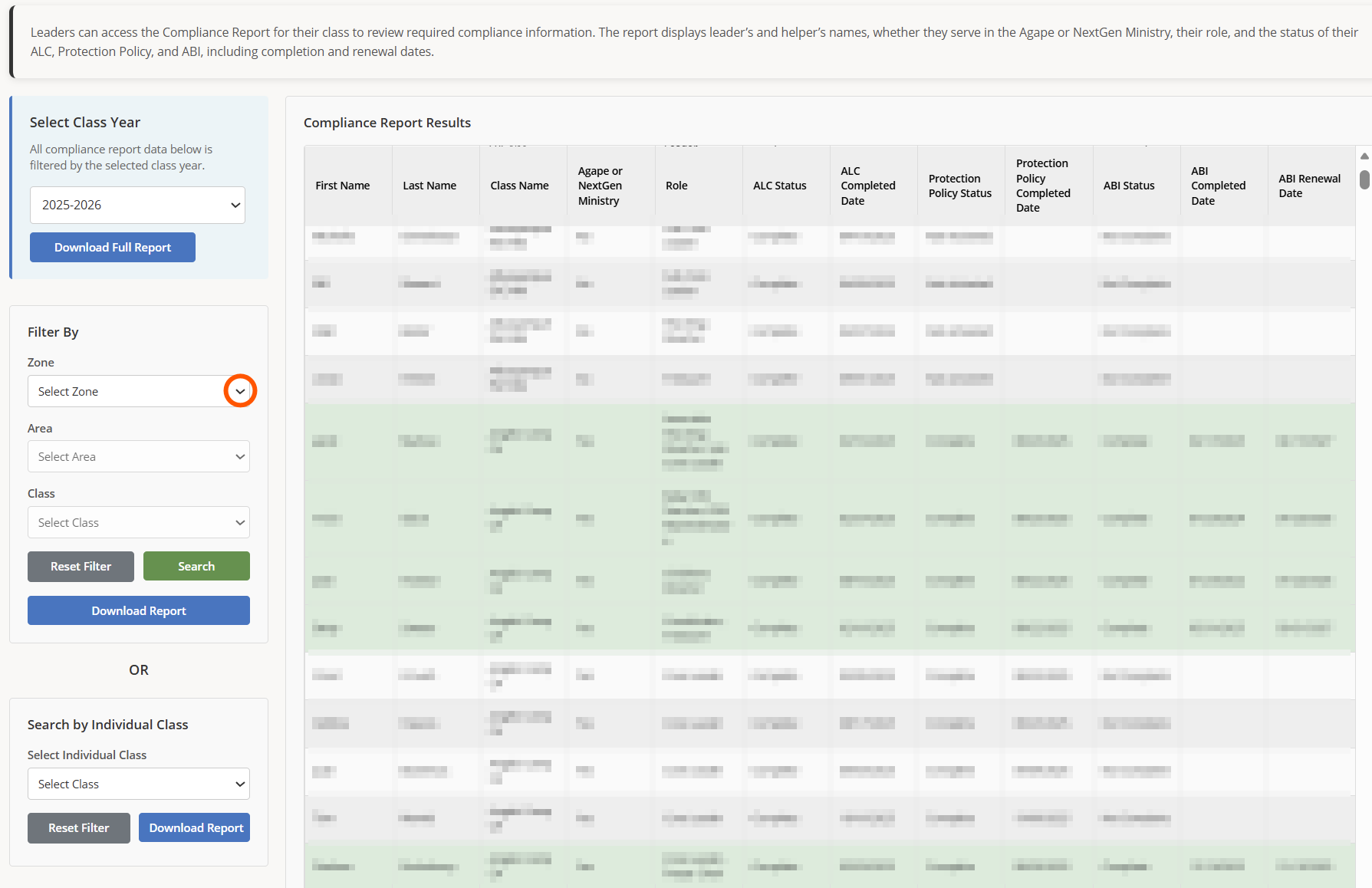Expand the Select Zone dropdown
This screenshot has height=888, width=1372.
point(239,391)
